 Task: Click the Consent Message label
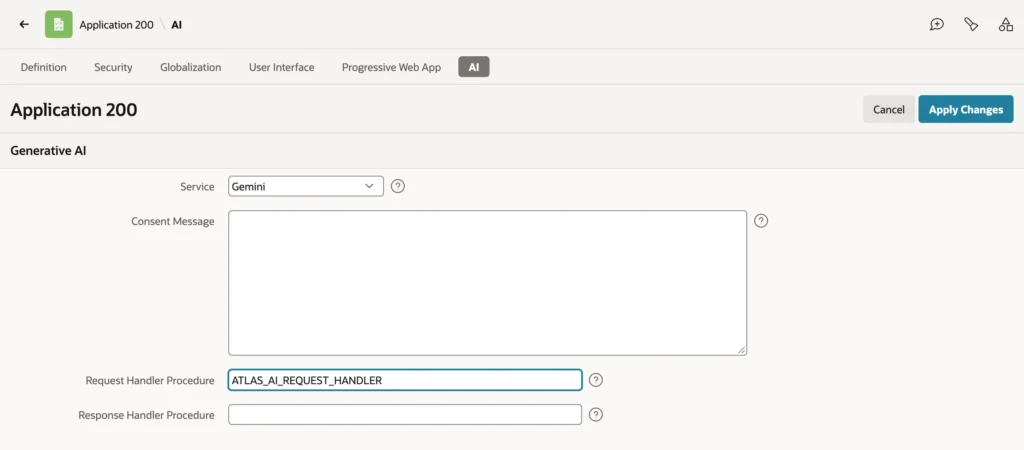[173, 221]
